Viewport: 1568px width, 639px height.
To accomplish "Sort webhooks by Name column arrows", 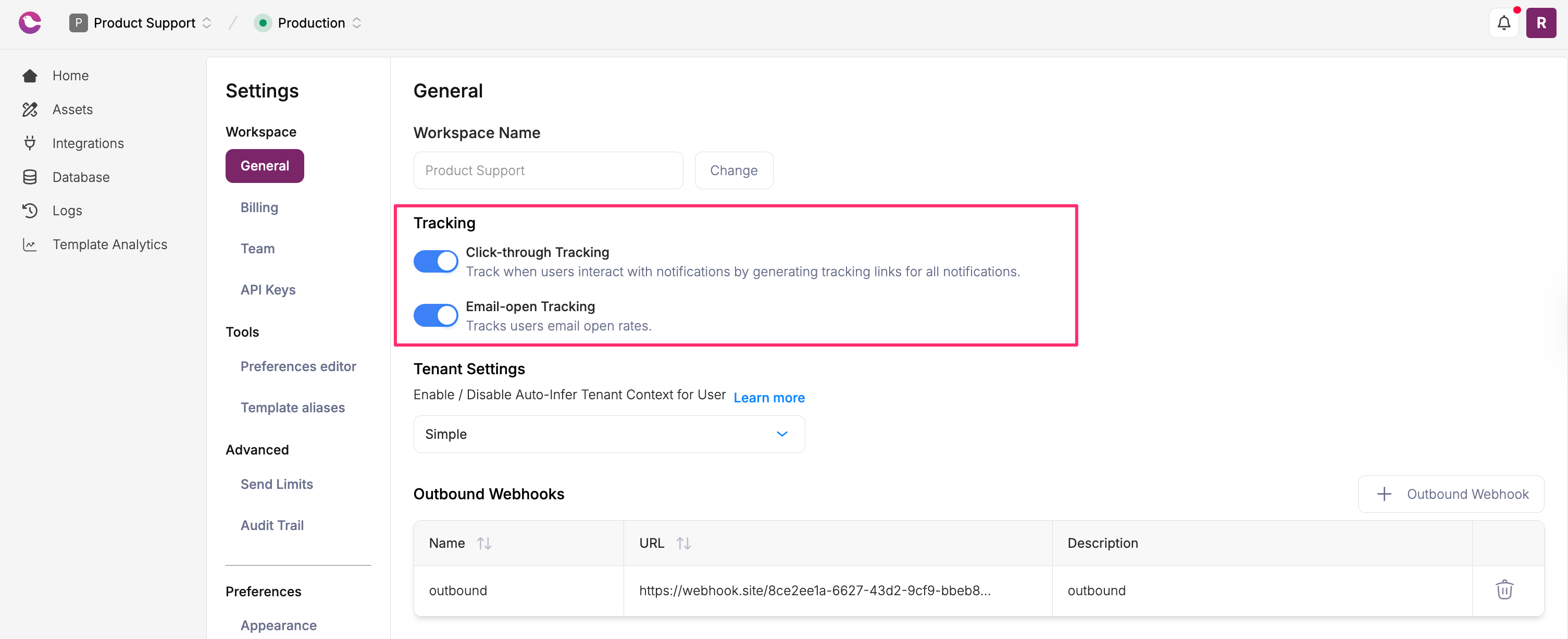I will pos(484,543).
